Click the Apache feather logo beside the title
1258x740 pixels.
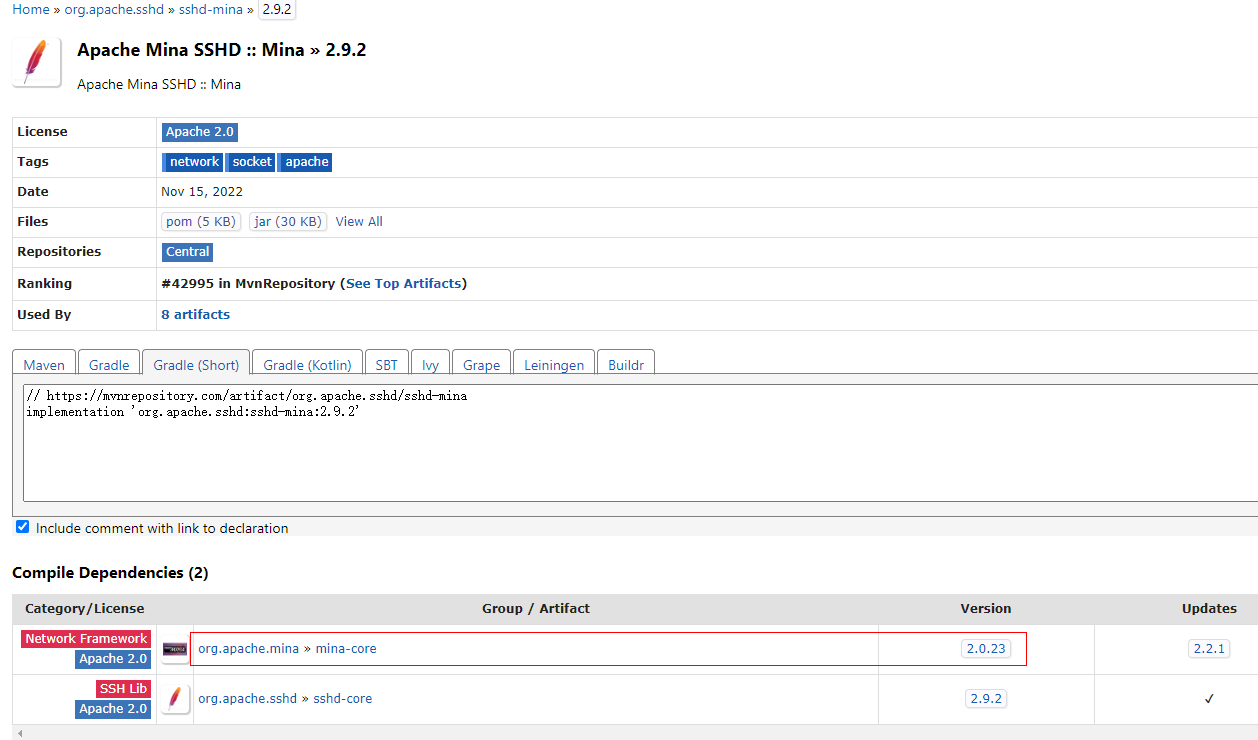pos(37,62)
